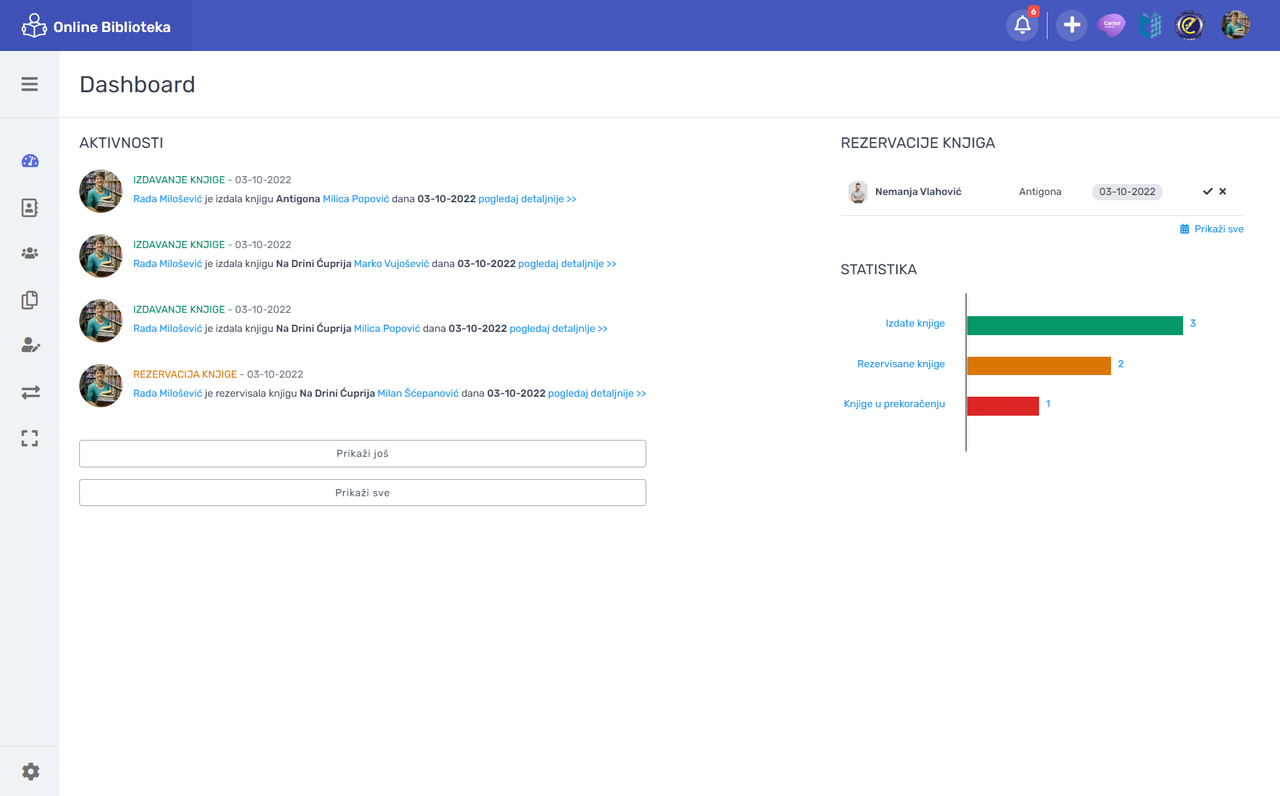The height and width of the screenshot is (796, 1280).
Task: Open the users group icon in sidebar
Action: tap(30, 253)
